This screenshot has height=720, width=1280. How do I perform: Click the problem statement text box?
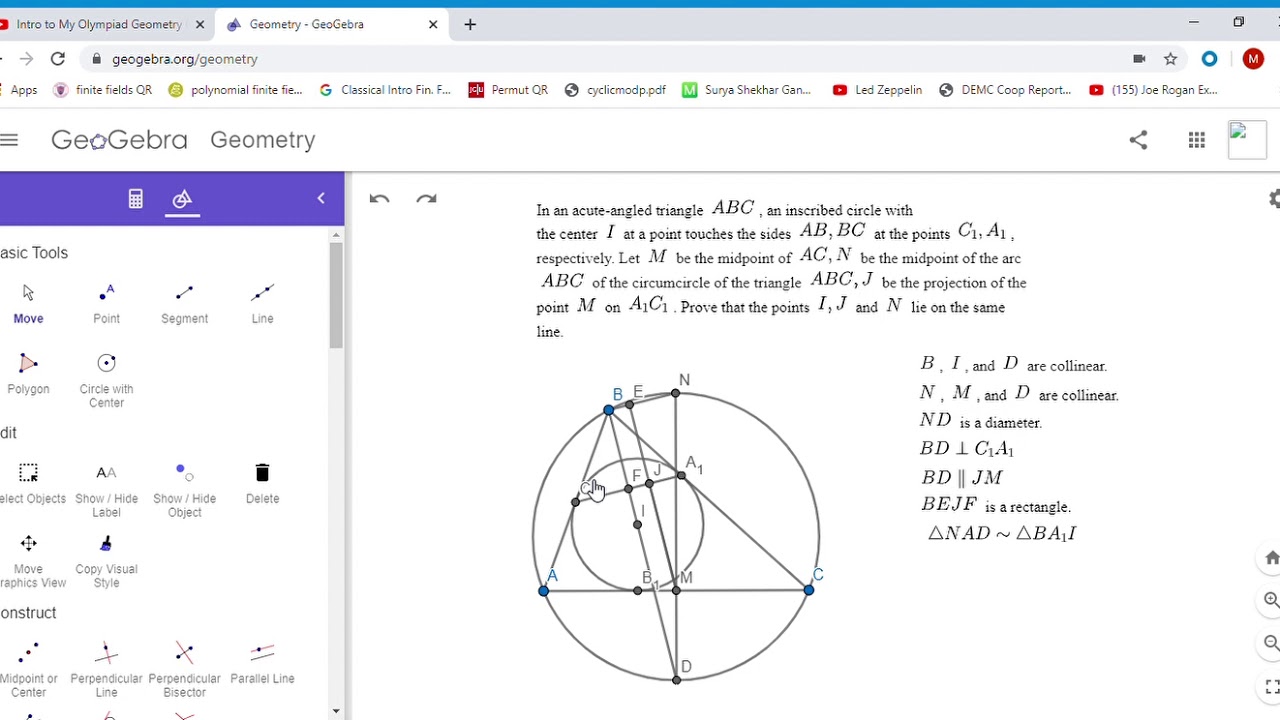pyautogui.click(x=783, y=270)
